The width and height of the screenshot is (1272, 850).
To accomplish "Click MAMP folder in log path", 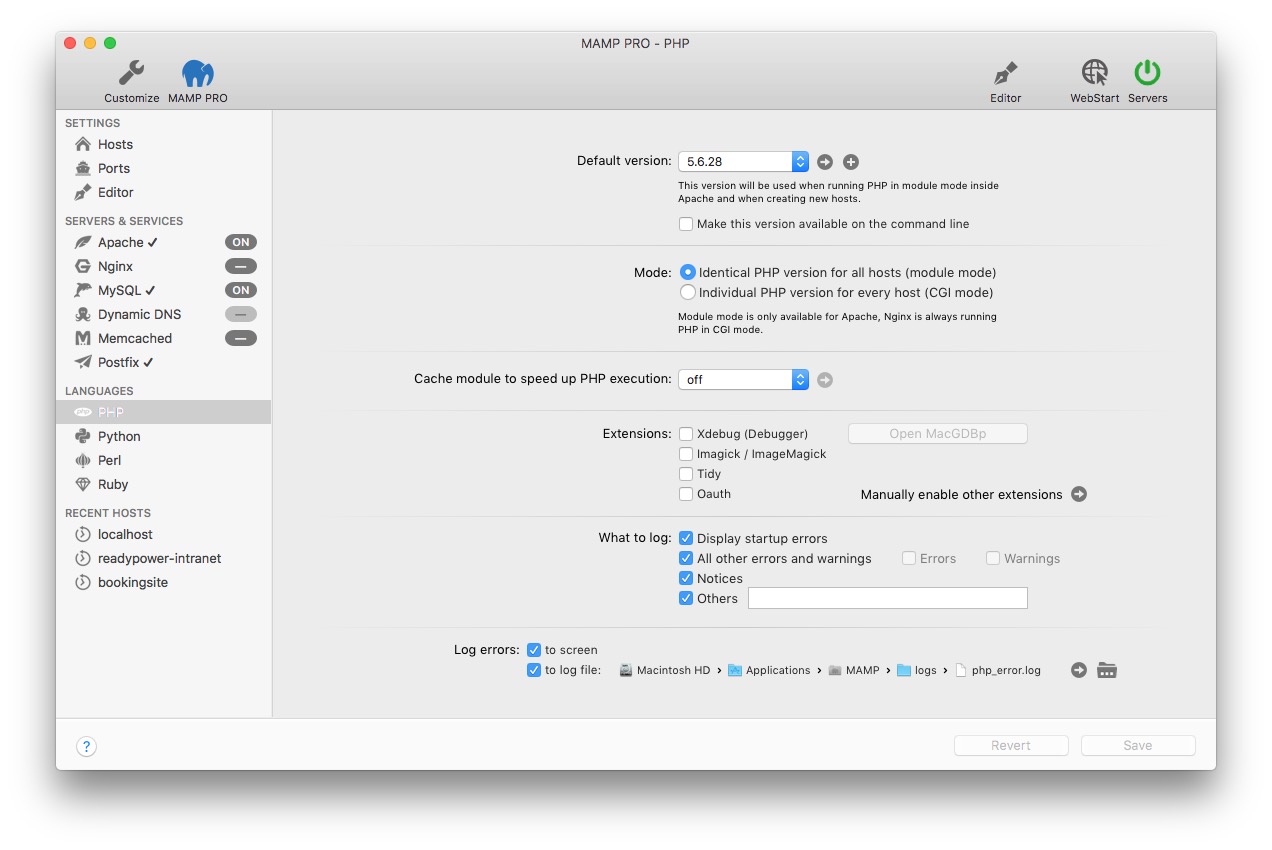I will point(853,670).
